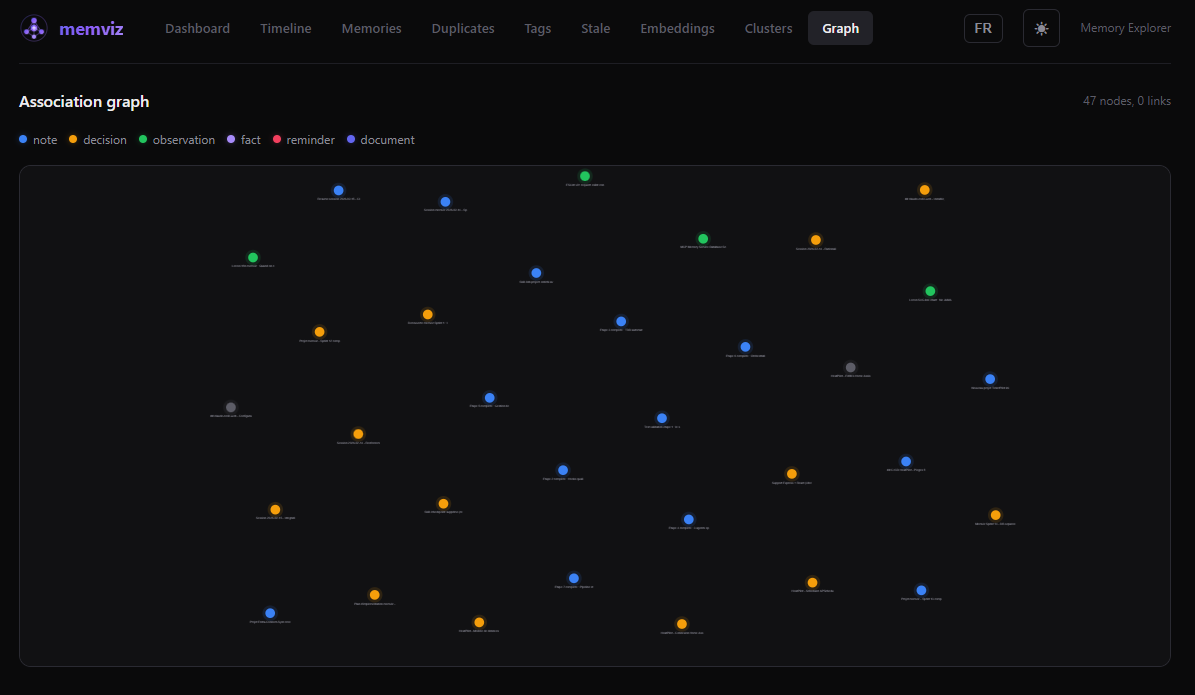Click the green observation legend dot
The width and height of the screenshot is (1195, 695).
143,139
